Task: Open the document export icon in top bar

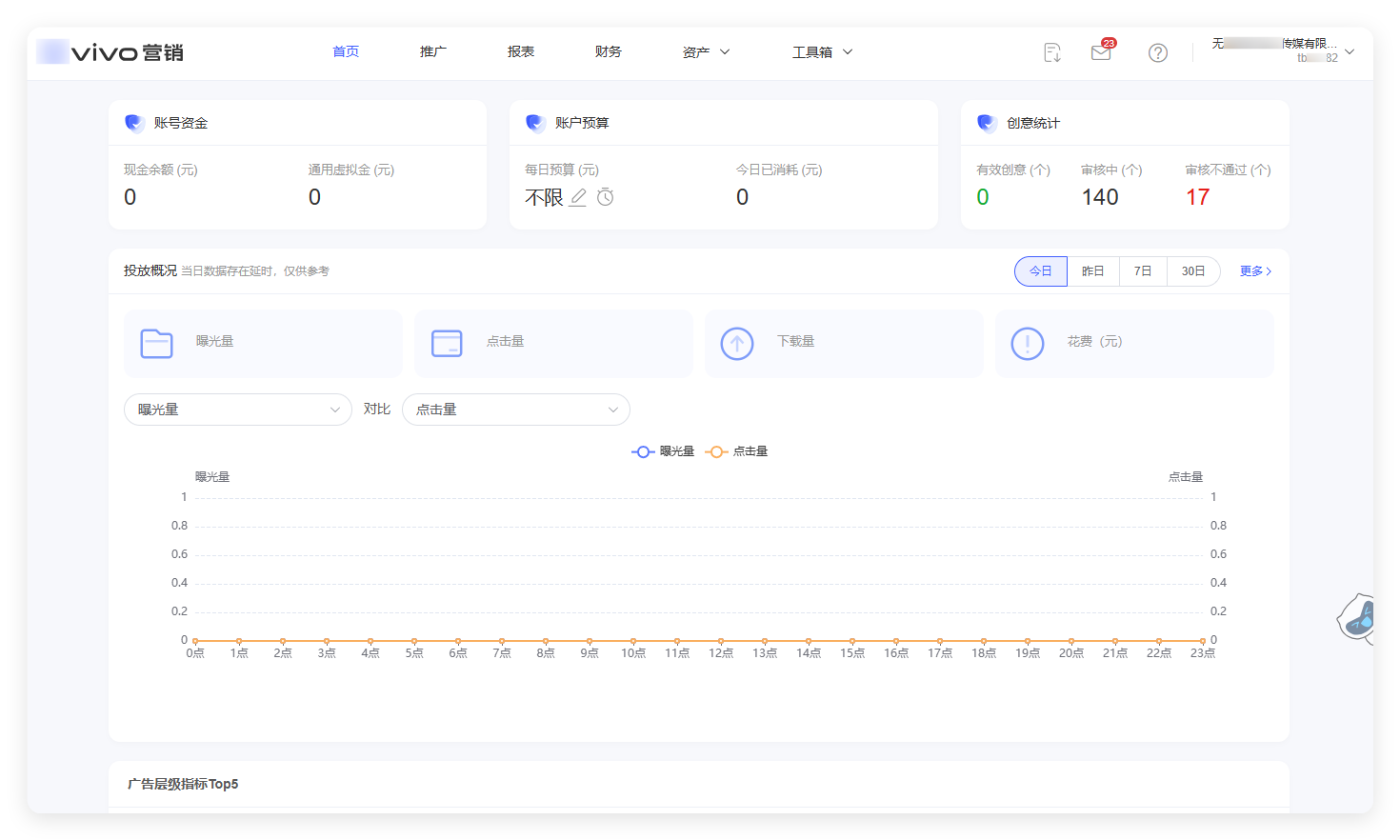Action: (1052, 53)
